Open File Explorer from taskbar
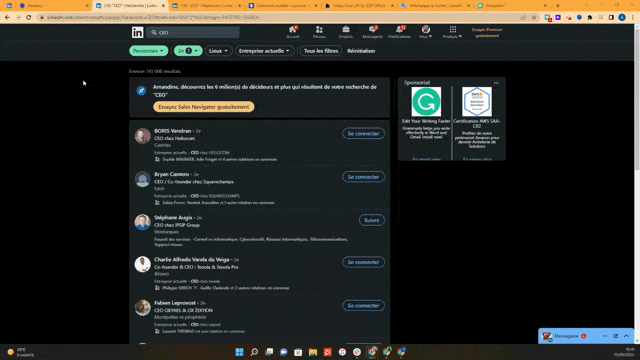 313,352
